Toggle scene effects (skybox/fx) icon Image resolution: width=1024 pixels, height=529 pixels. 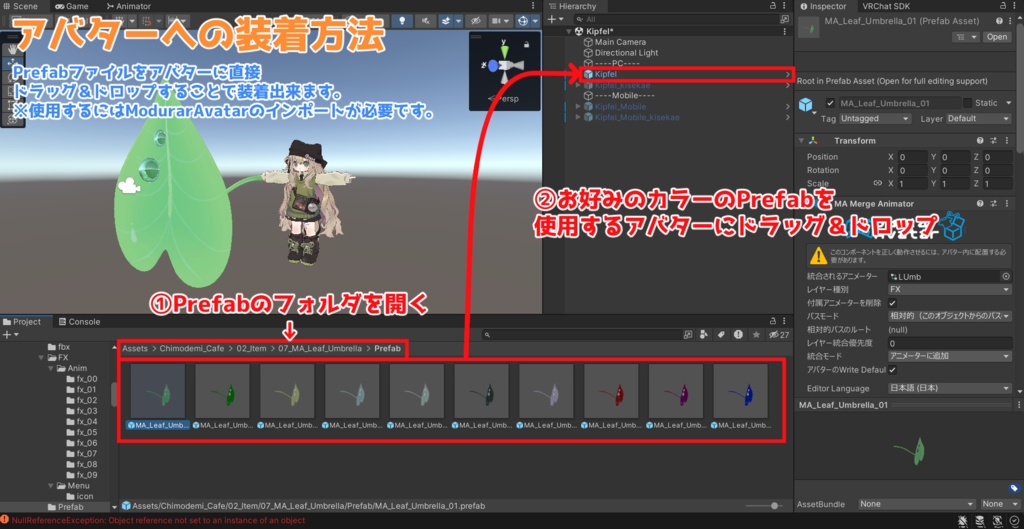pyautogui.click(x=445, y=21)
